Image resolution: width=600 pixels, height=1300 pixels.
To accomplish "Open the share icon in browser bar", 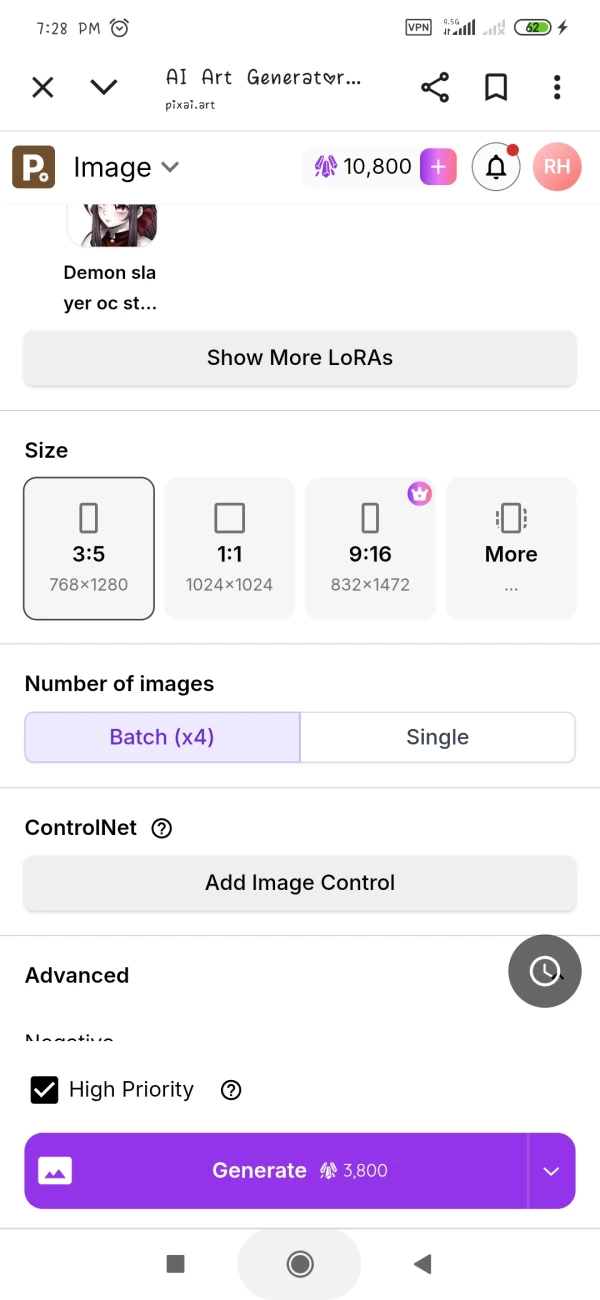I will [435, 87].
